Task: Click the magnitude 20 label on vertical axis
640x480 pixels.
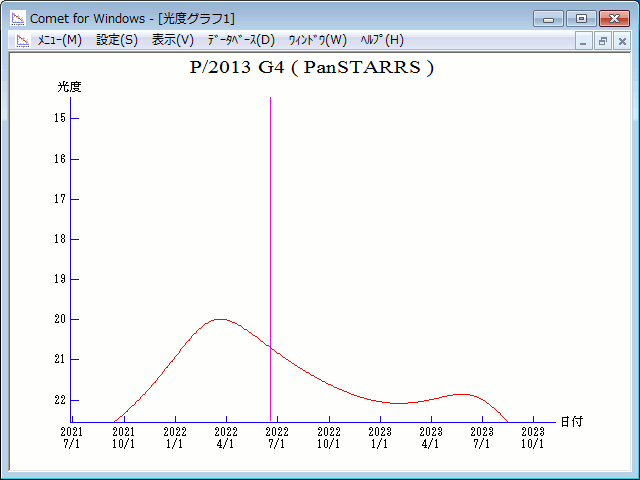Action: pyautogui.click(x=60, y=319)
